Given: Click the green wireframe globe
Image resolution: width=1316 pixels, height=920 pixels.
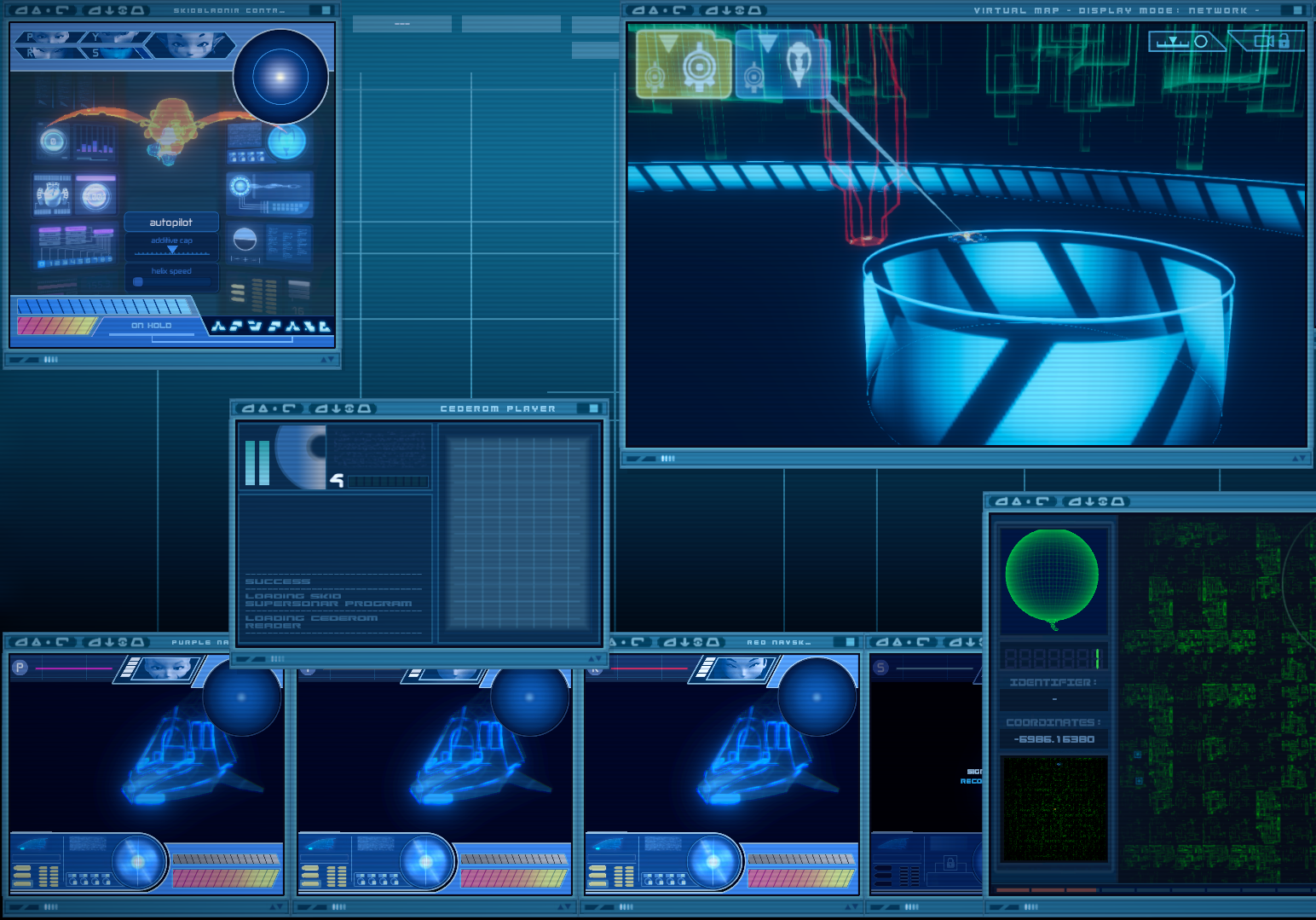Looking at the screenshot, I should (x=1052, y=575).
